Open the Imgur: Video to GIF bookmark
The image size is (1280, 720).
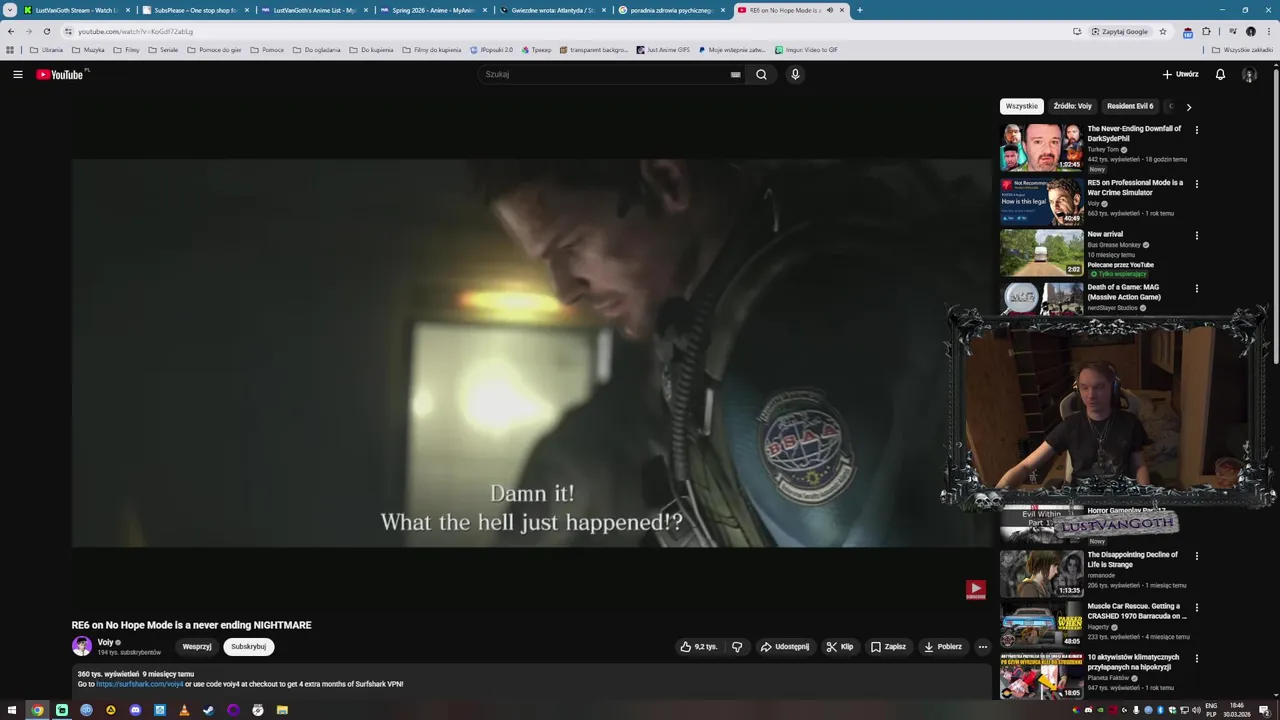[806, 49]
